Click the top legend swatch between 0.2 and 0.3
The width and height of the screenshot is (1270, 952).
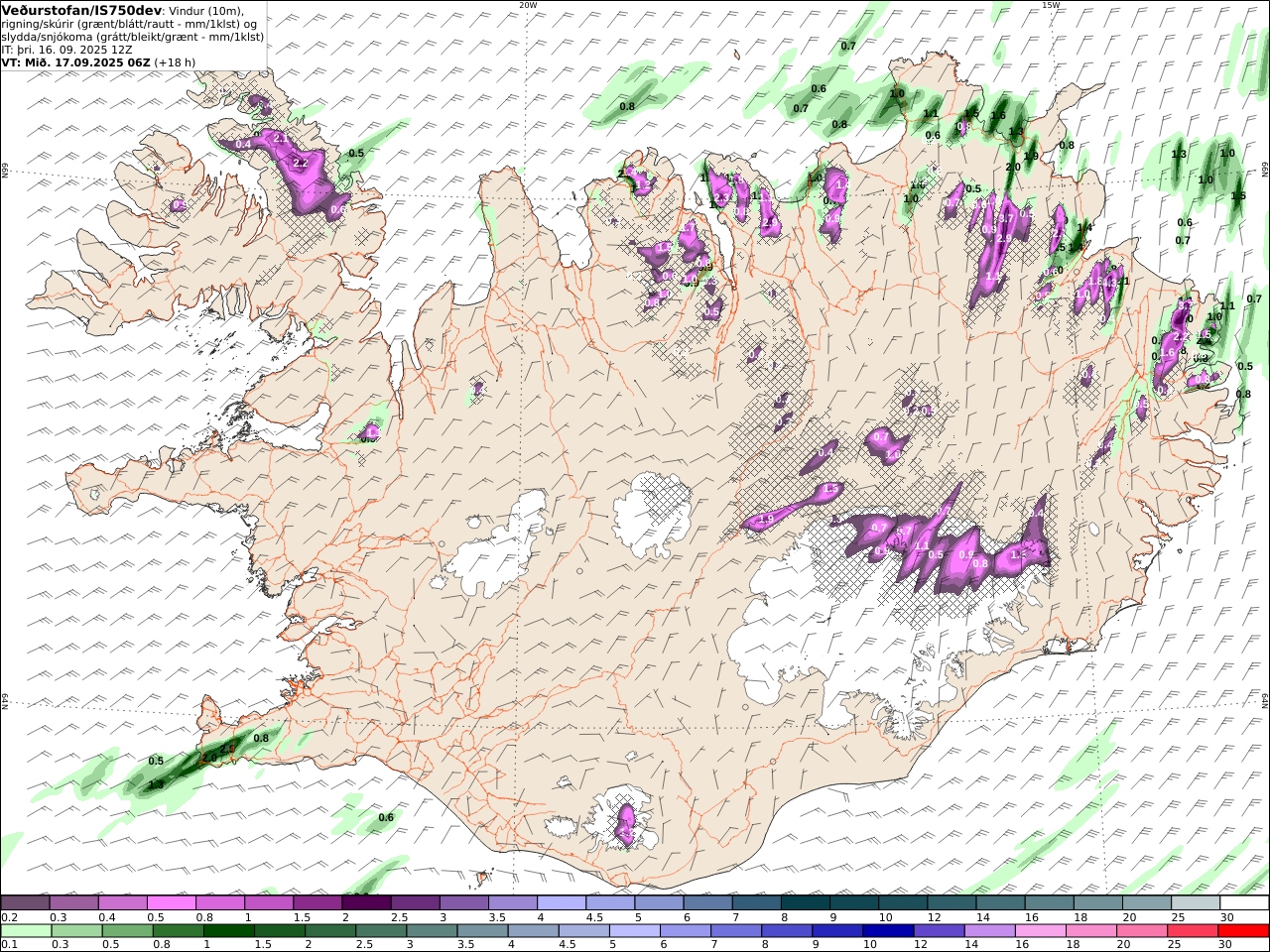25,903
